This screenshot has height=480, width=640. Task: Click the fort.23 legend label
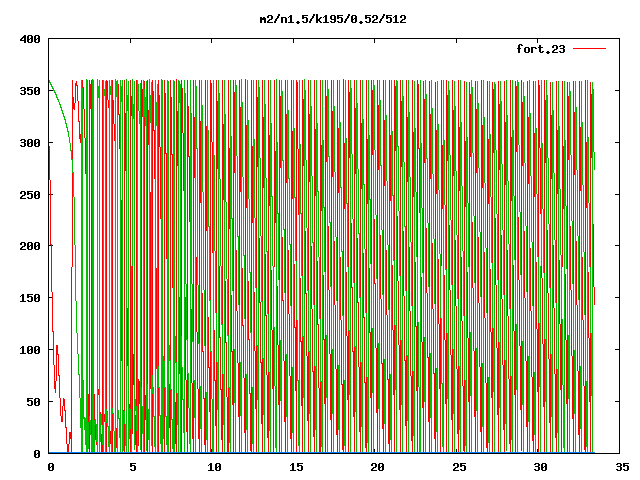[541, 49]
